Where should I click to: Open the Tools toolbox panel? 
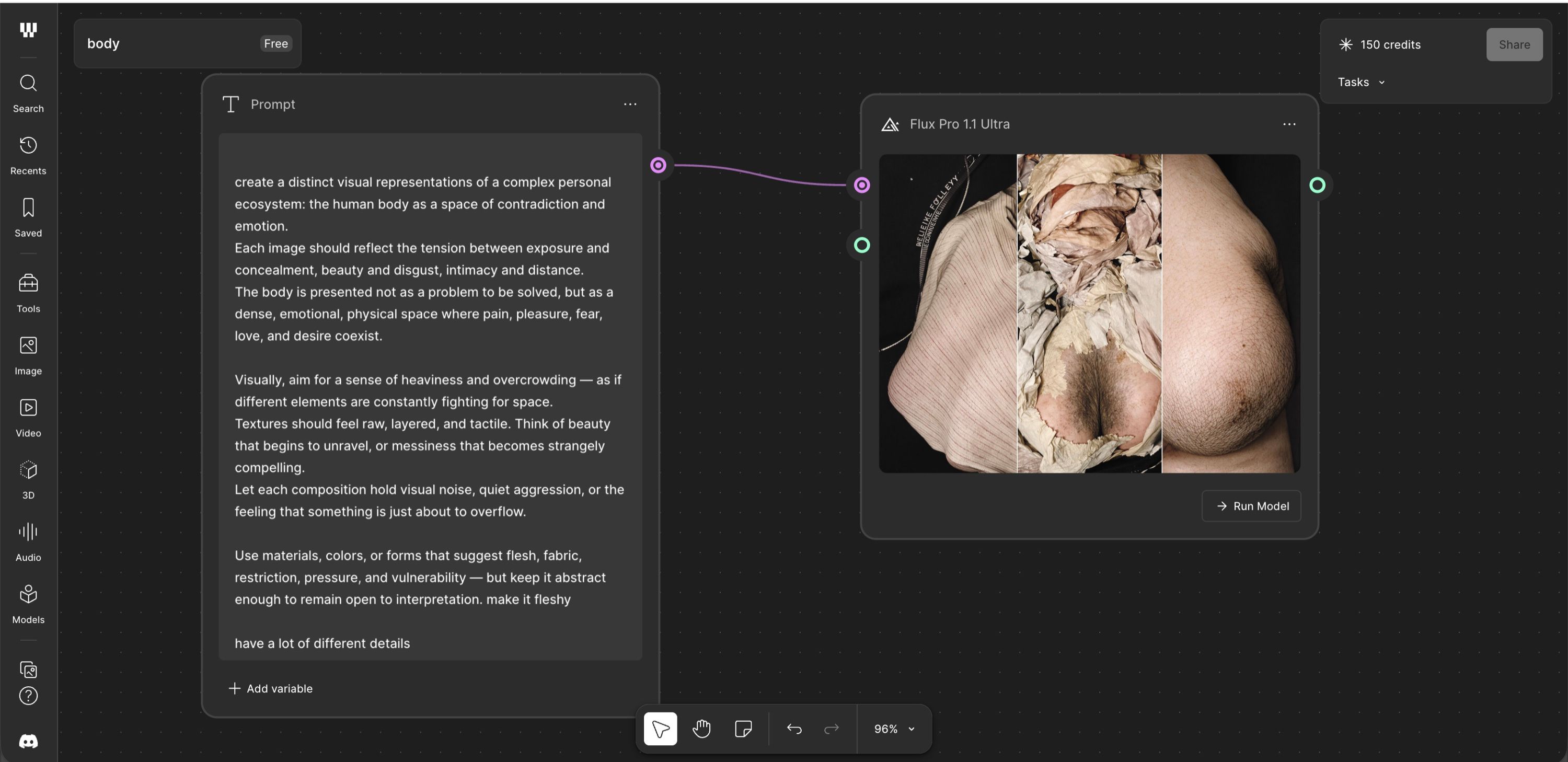pyautogui.click(x=28, y=293)
